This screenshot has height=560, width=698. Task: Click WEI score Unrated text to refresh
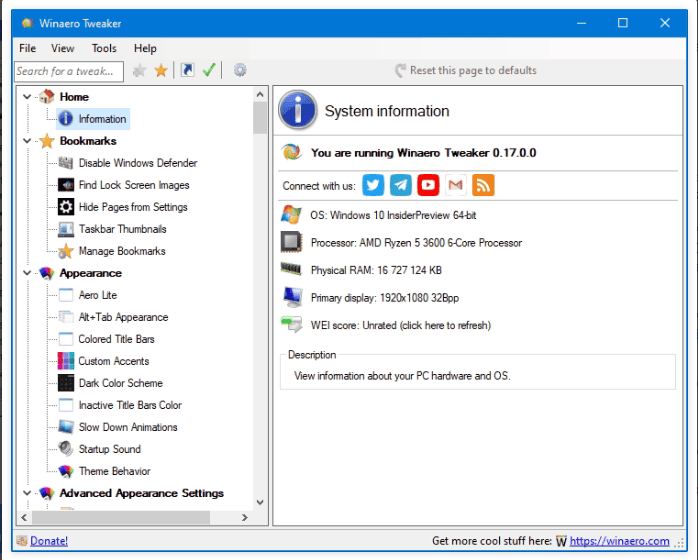click(401, 325)
